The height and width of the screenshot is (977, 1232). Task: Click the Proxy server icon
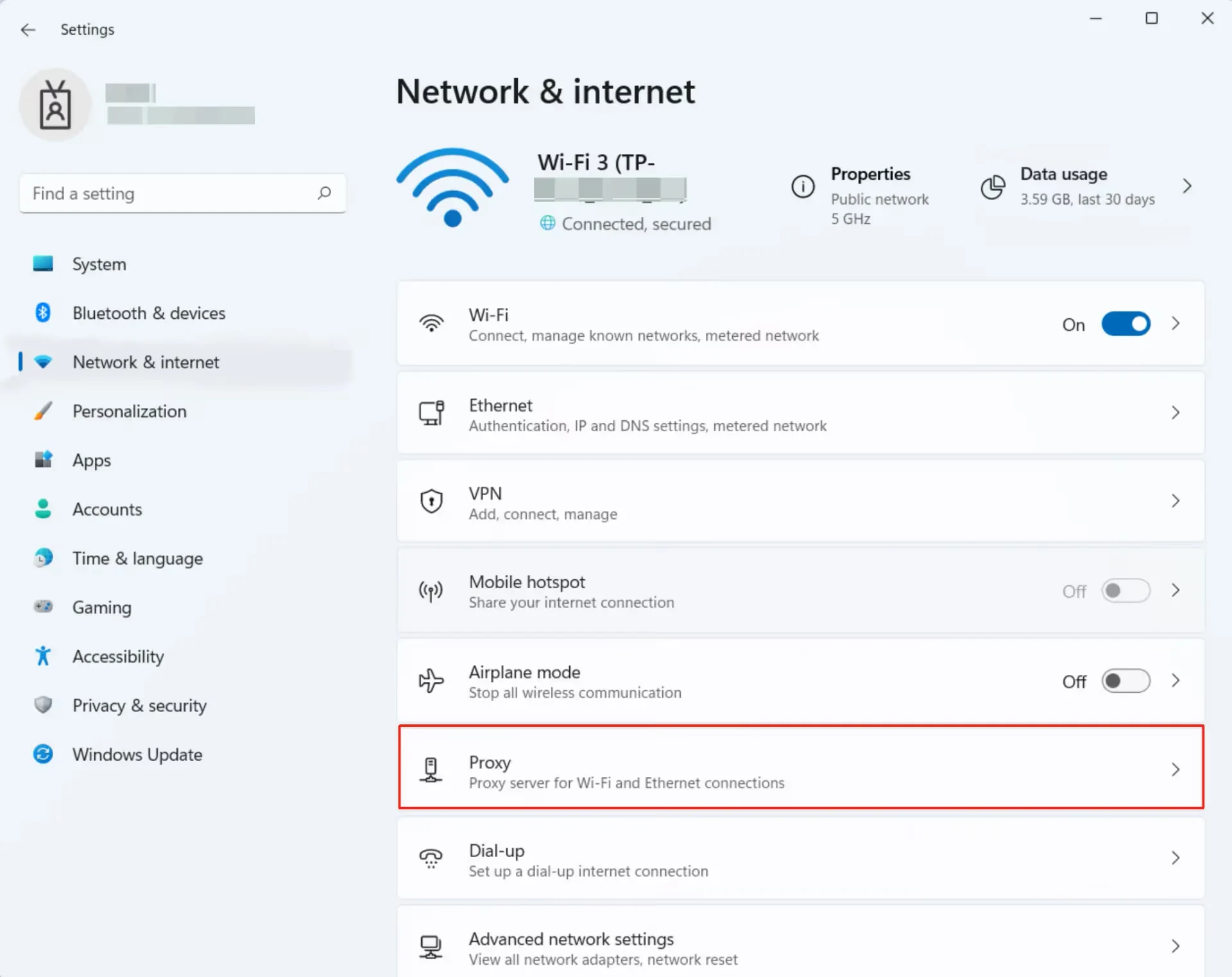pyautogui.click(x=431, y=770)
